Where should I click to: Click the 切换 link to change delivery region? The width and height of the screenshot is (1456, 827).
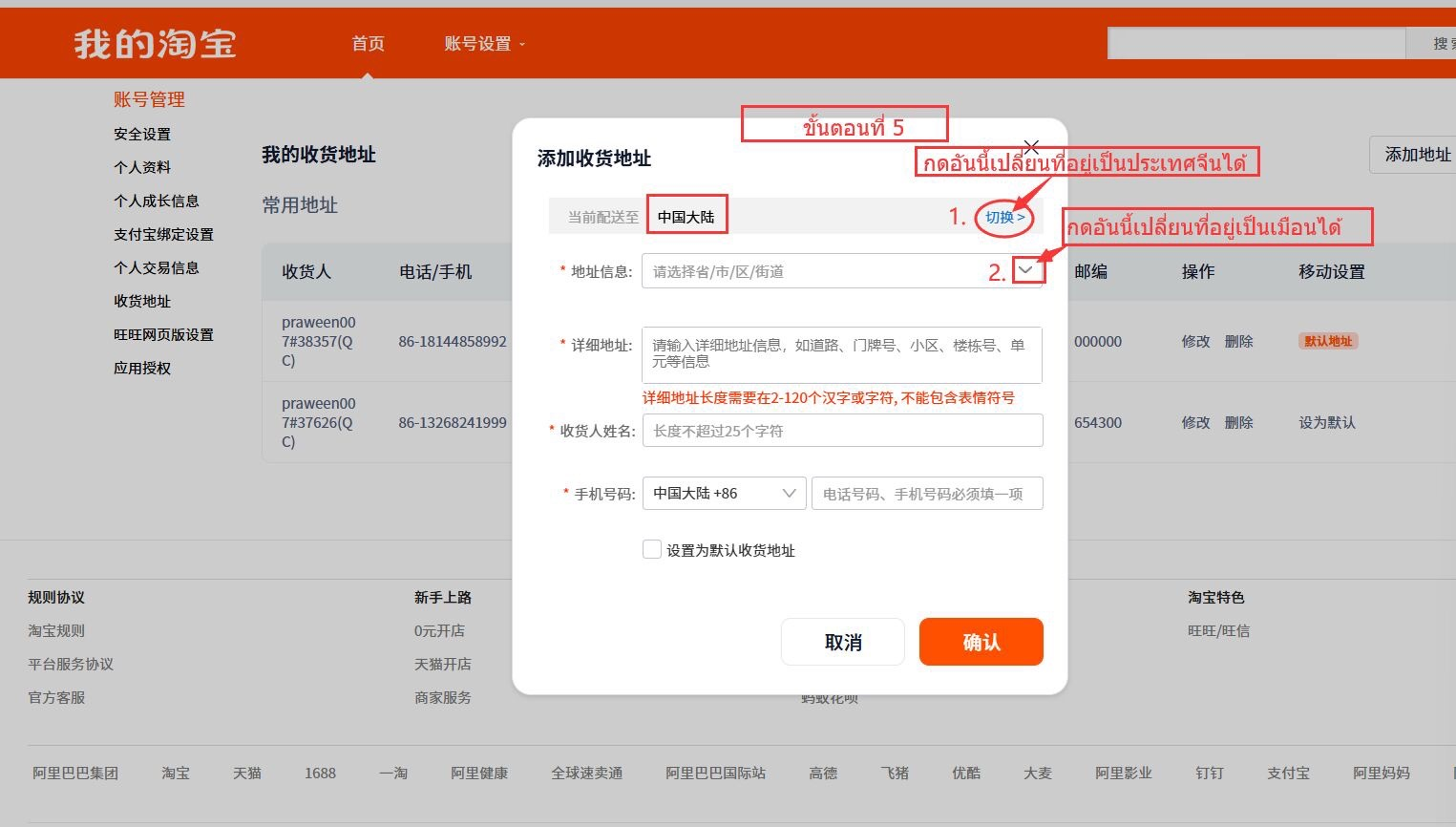[1004, 217]
